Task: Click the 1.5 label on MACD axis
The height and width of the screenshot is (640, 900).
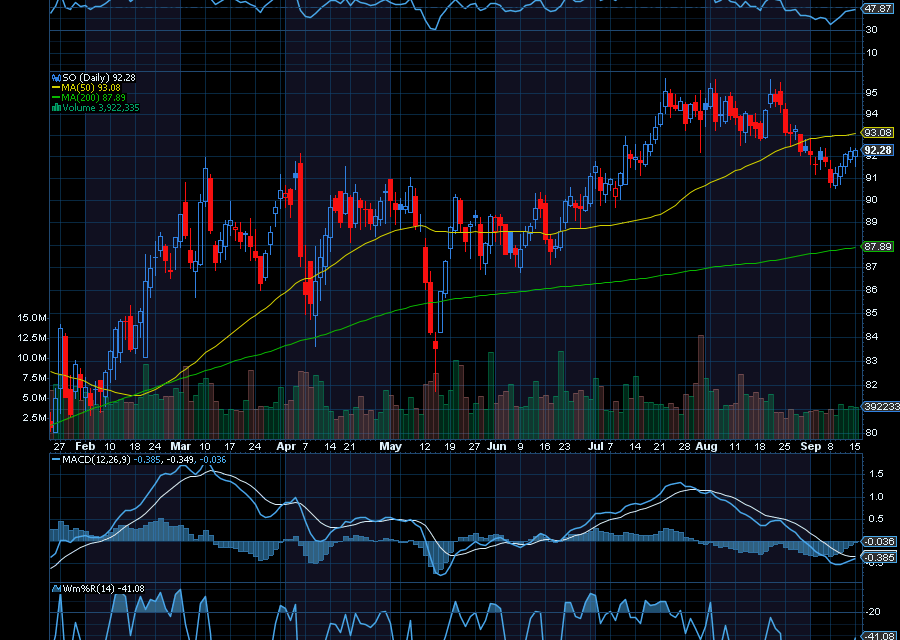Action: click(x=876, y=474)
